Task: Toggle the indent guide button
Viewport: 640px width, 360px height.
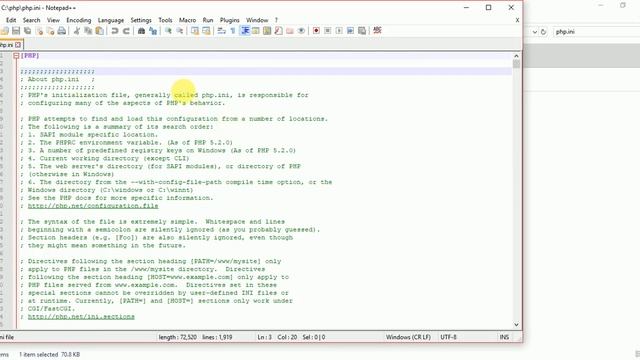Action: [x=245, y=31]
